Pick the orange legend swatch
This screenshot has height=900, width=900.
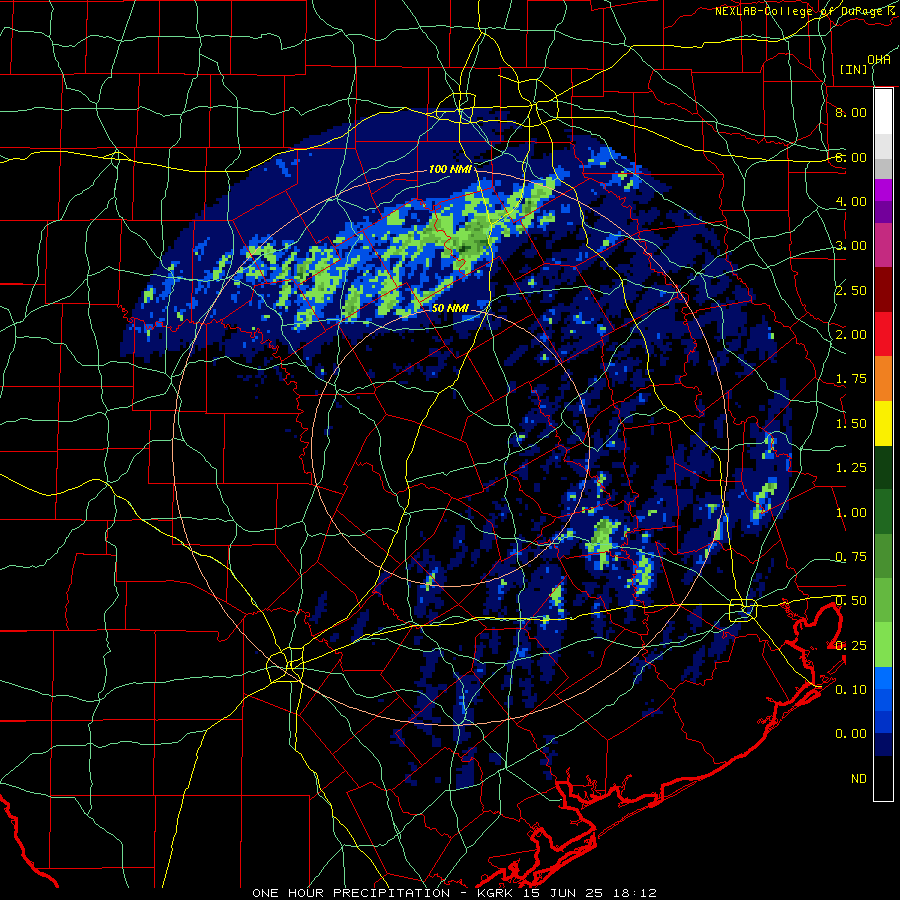[883, 379]
